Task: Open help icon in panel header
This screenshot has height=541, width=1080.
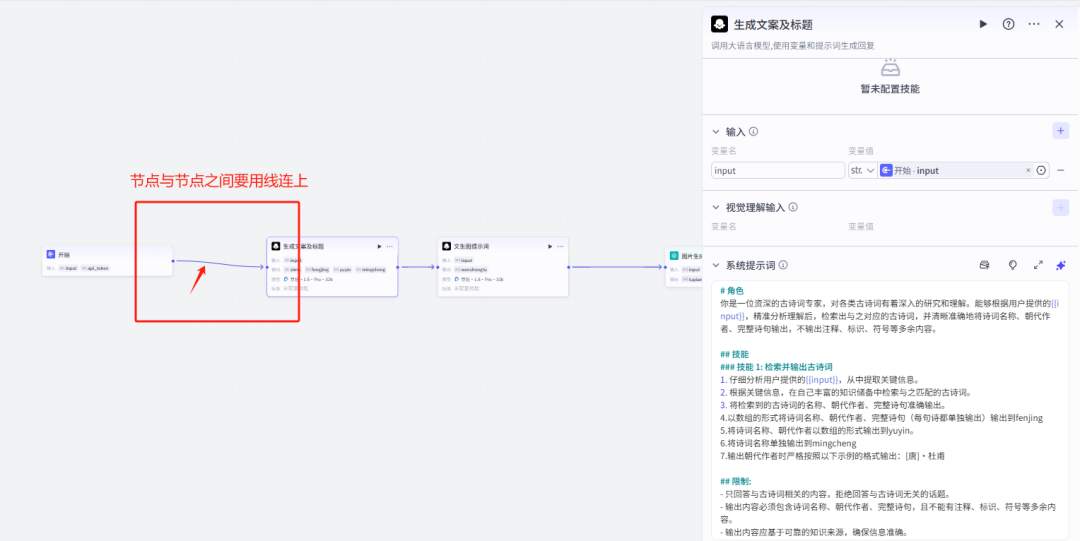Action: click(1008, 24)
